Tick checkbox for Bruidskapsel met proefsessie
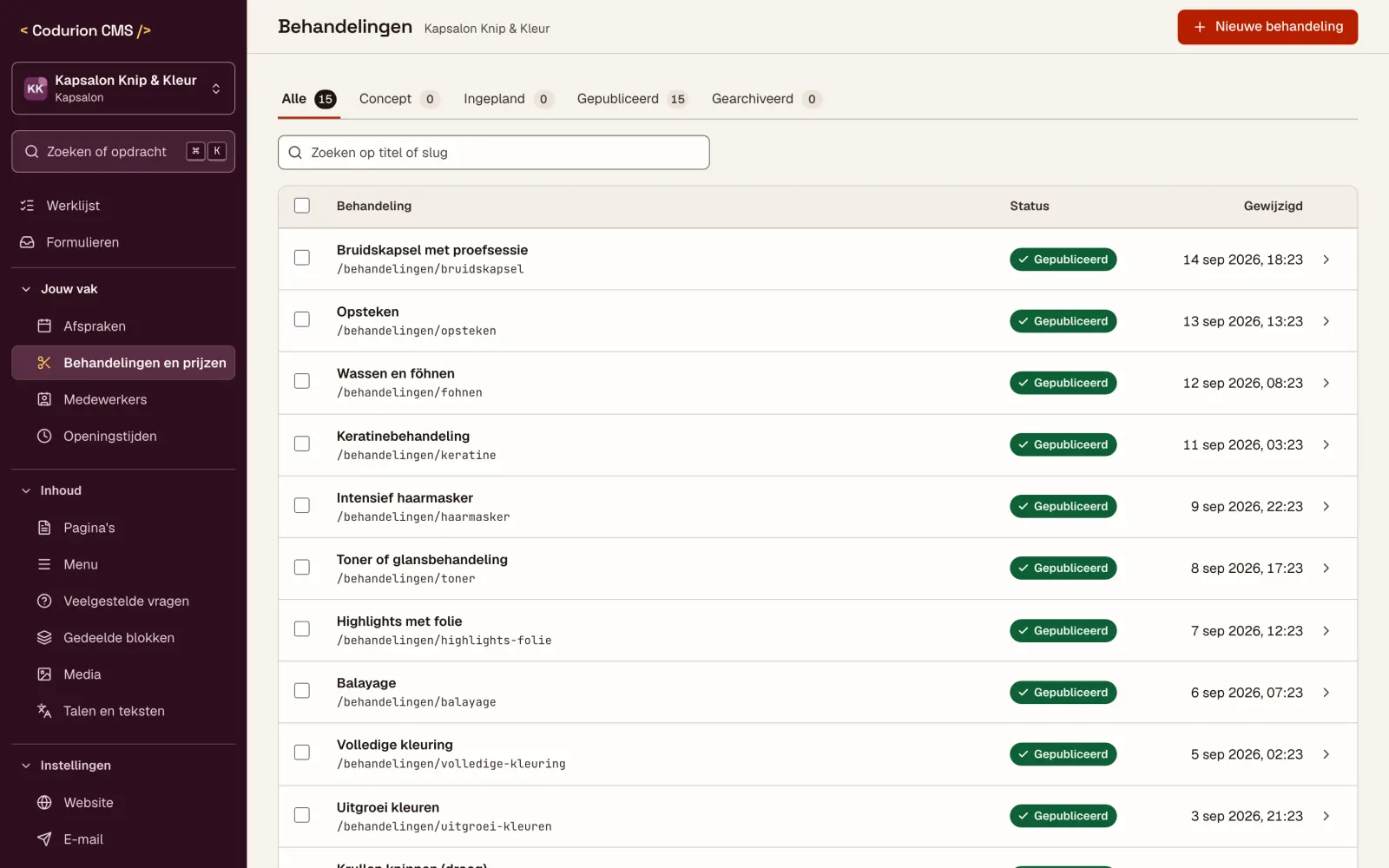The height and width of the screenshot is (868, 1389). coord(302,258)
